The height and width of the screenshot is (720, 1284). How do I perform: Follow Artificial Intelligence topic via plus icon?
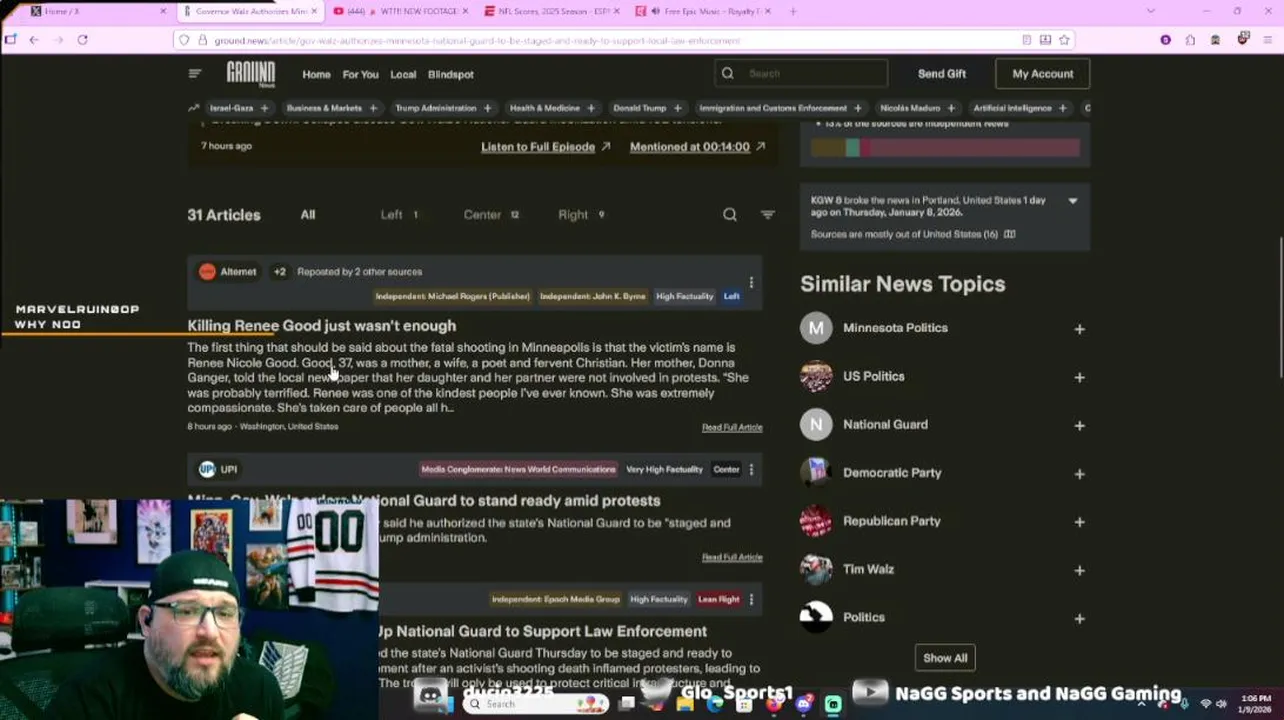1063,108
